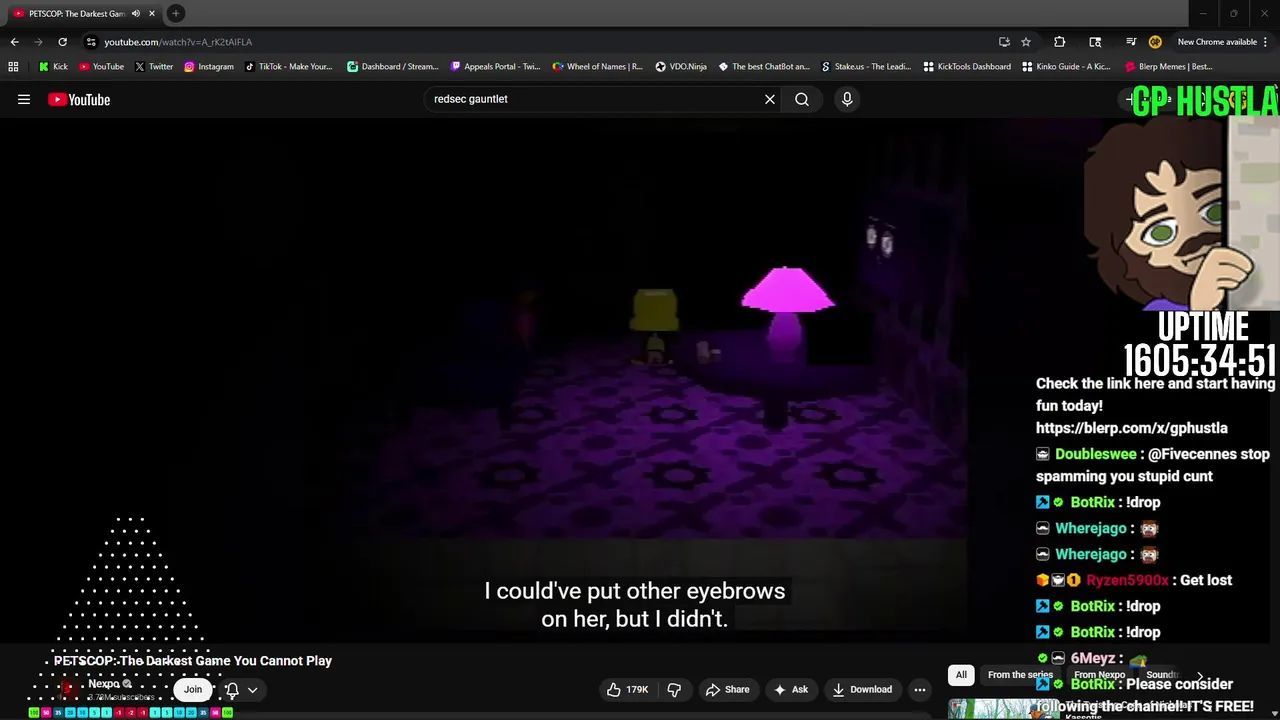Image resolution: width=1280 pixels, height=720 pixels.
Task: Open a new Chrome tab with plus
Action: click(176, 14)
